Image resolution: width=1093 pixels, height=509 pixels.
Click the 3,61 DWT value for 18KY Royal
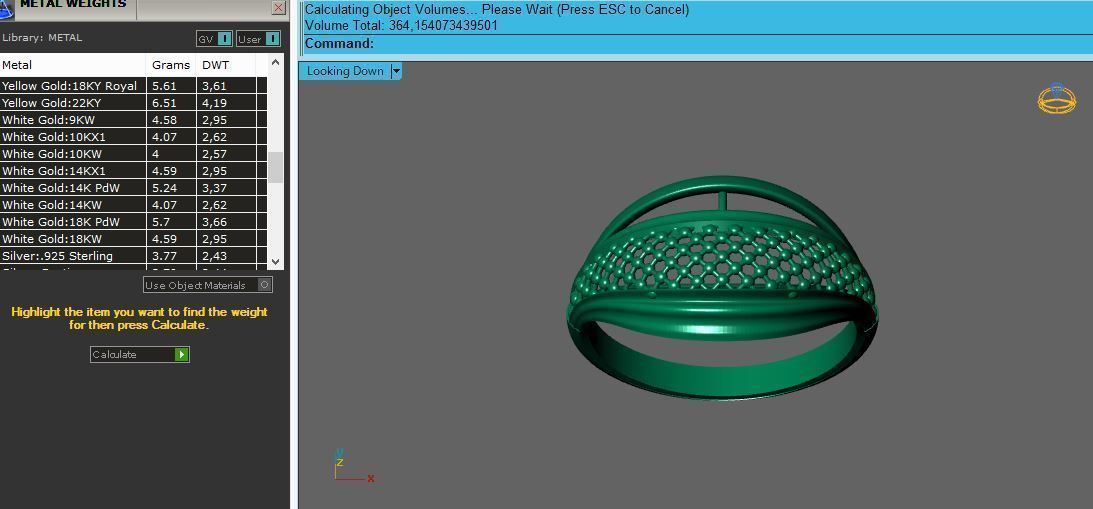click(215, 86)
